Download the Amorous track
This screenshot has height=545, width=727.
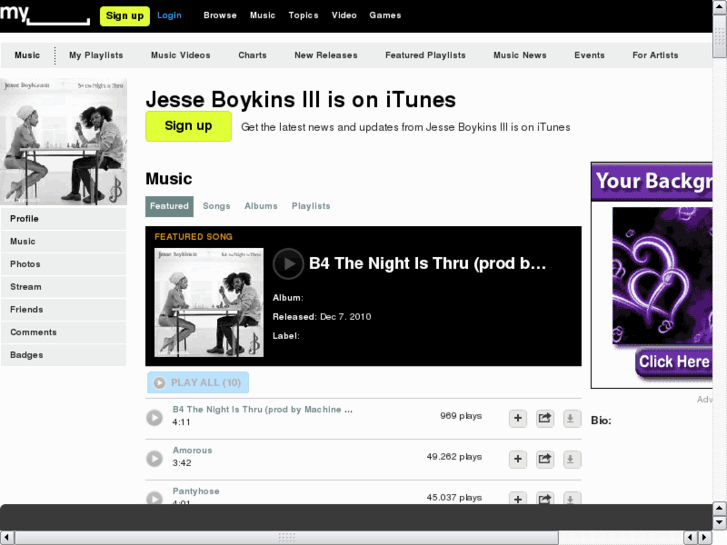click(x=572, y=459)
